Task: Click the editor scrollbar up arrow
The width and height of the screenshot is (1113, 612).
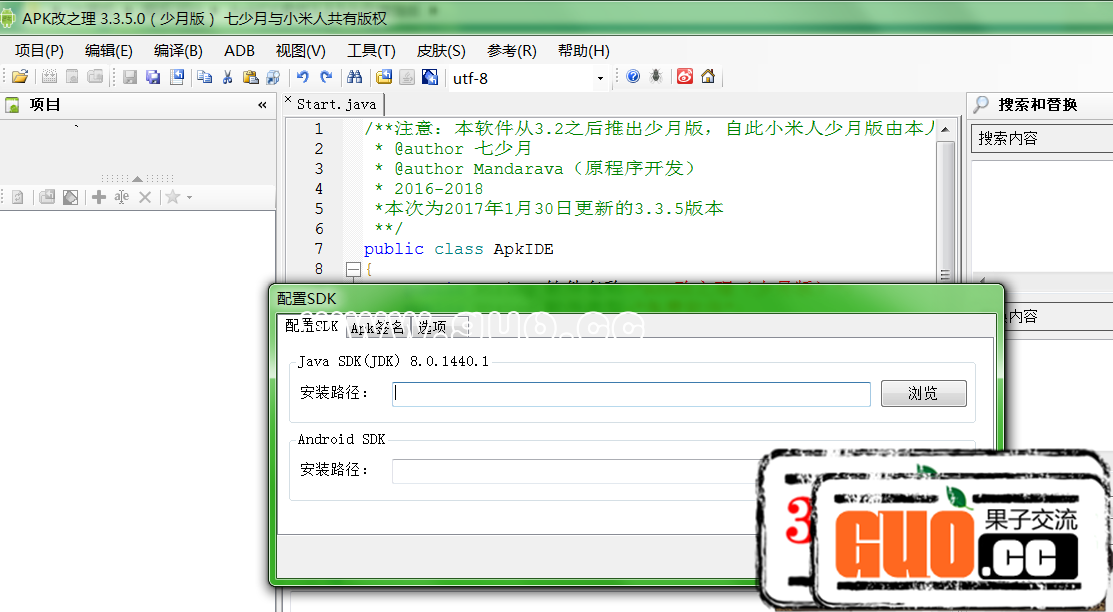Action: 945,129
